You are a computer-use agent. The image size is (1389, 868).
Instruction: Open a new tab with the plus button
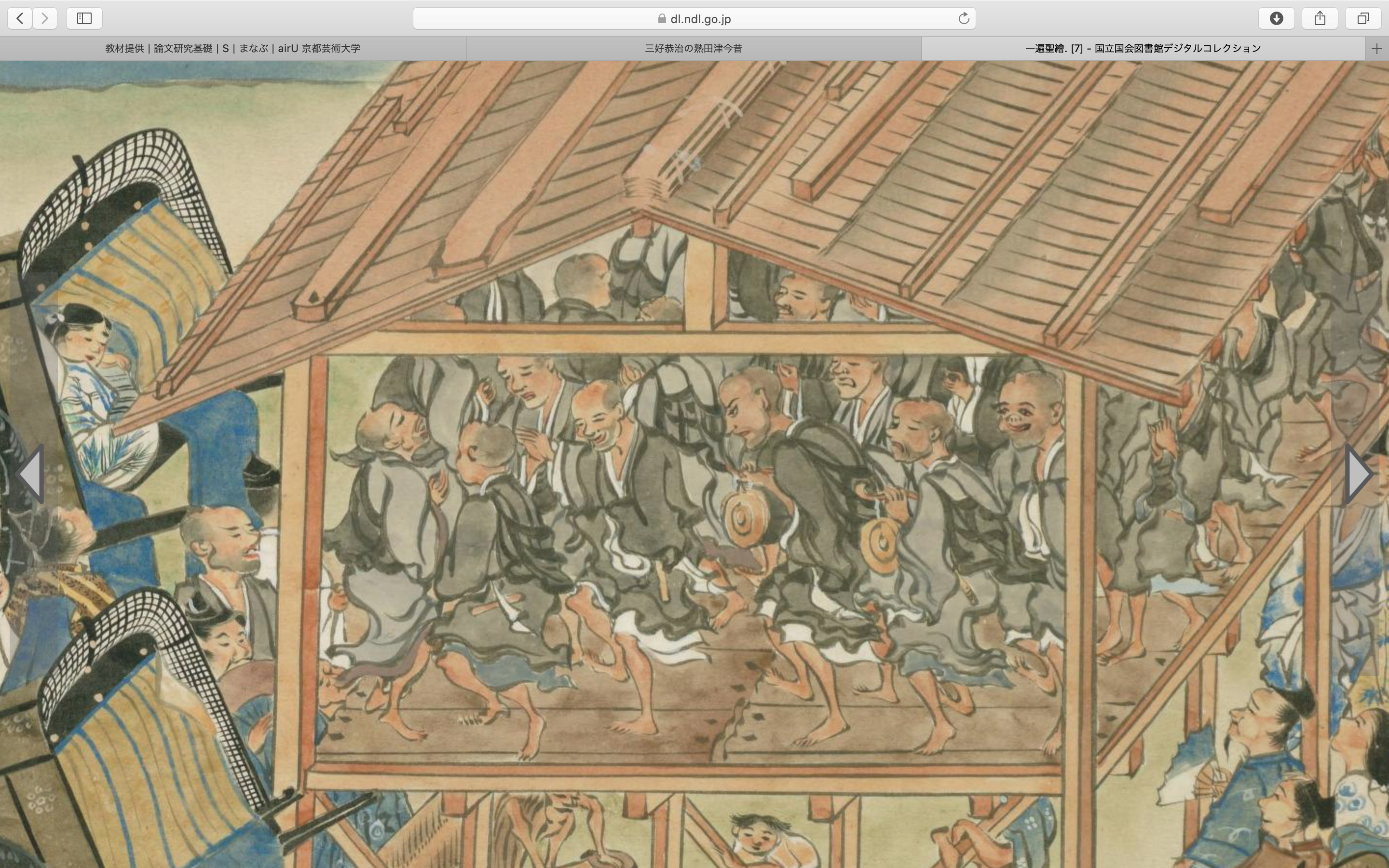point(1376,49)
